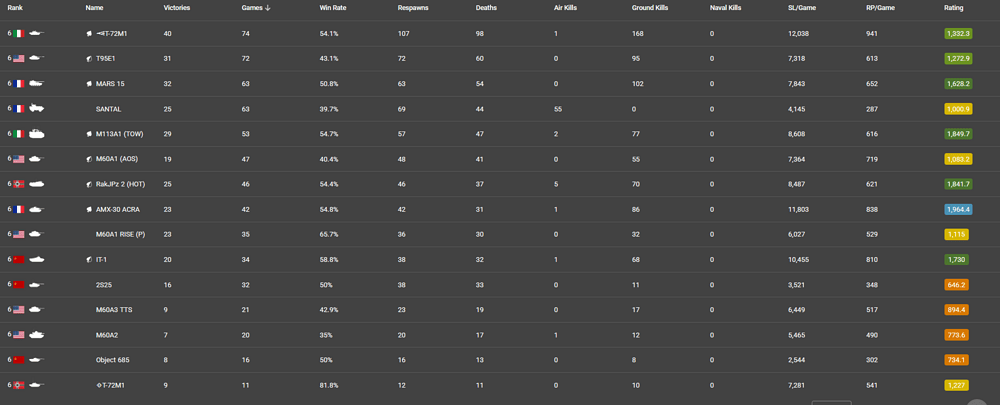Click the tank icon in the M60A2 row
The height and width of the screenshot is (405, 1000).
(x=37, y=334)
